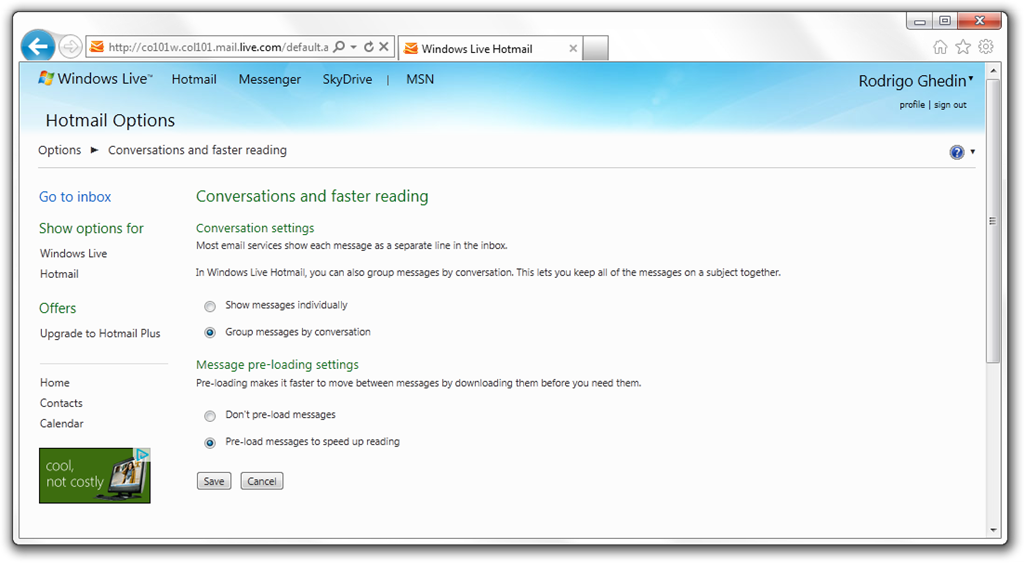Refresh the page with reload icon
1024x563 pixels.
pyautogui.click(x=369, y=47)
